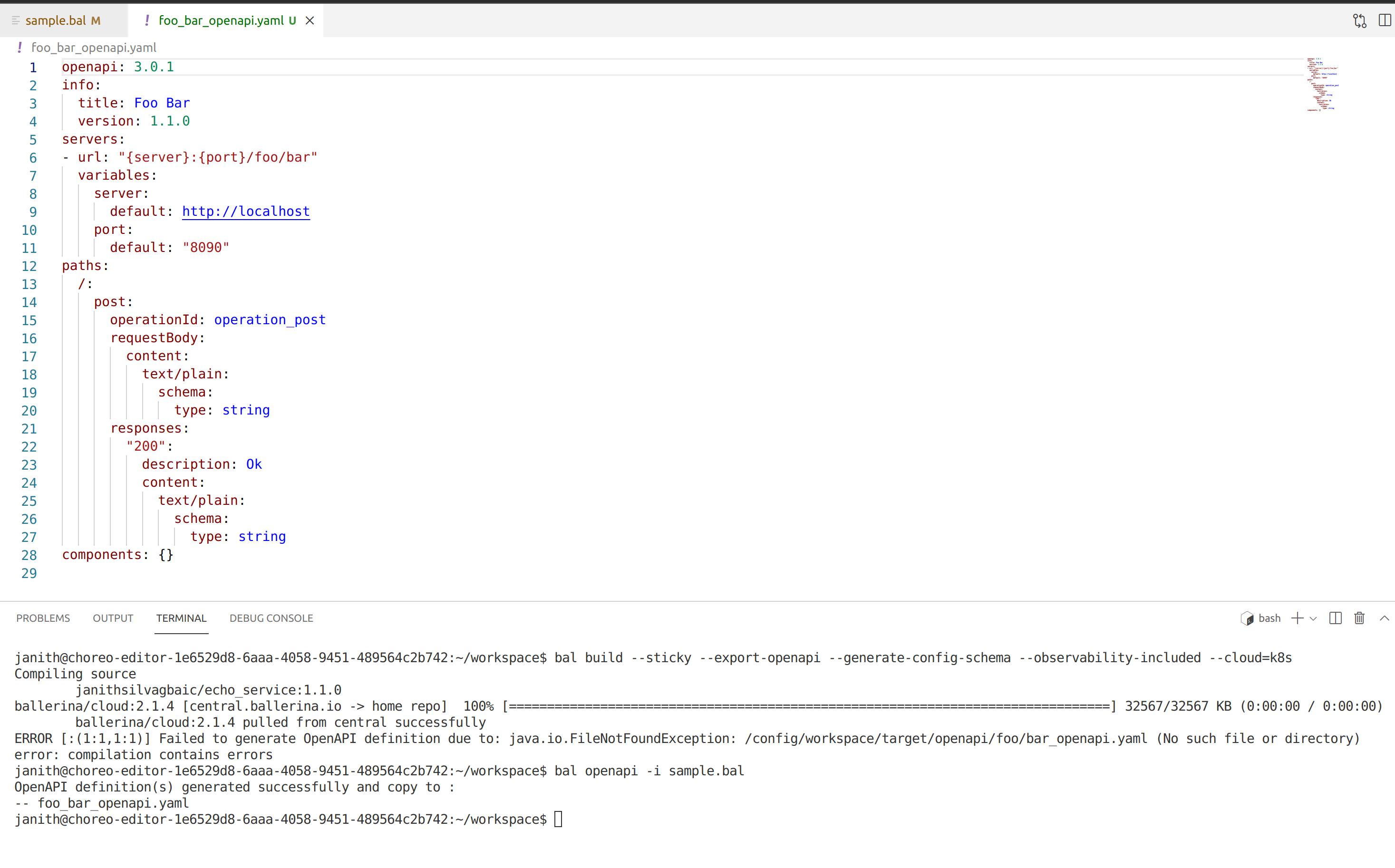Click the 'Foo Bar' title value
1395x868 pixels.
coord(162,103)
